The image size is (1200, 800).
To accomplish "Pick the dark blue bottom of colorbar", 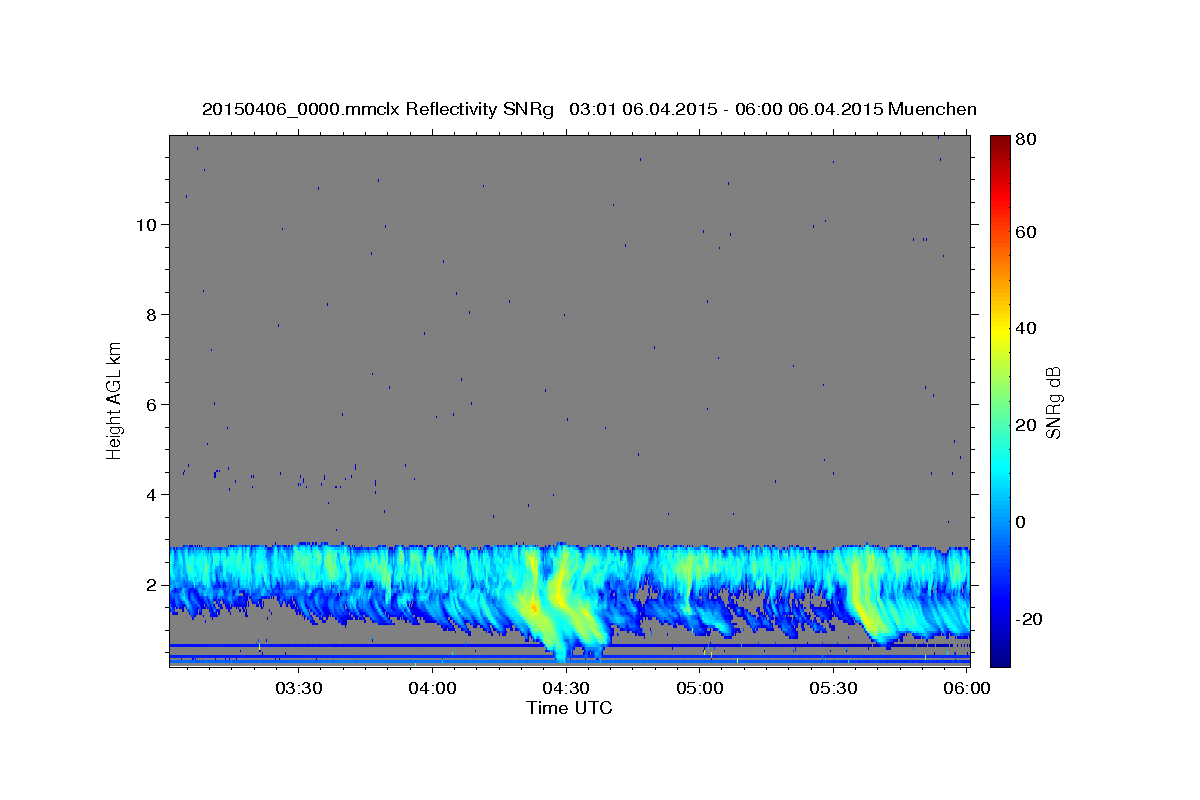I will 1000,655.
